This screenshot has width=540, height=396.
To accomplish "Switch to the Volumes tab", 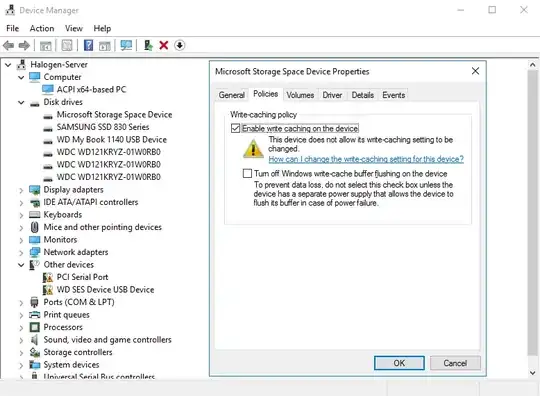I will (300, 95).
